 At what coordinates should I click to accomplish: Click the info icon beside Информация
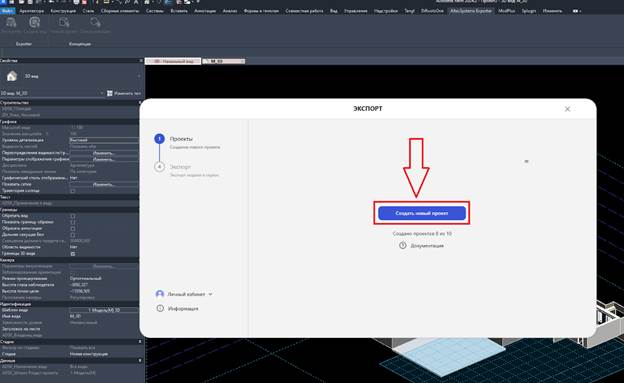pos(160,308)
